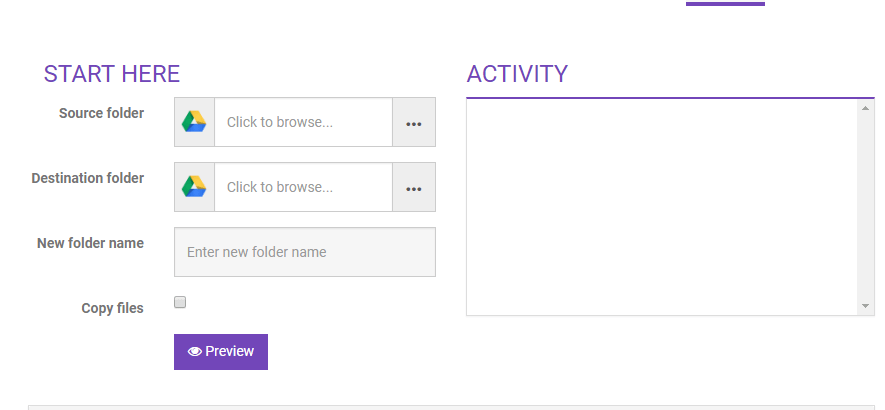Click the Google Drive icon beside Source folder
Screen dimensions: 885x410
pos(194,122)
